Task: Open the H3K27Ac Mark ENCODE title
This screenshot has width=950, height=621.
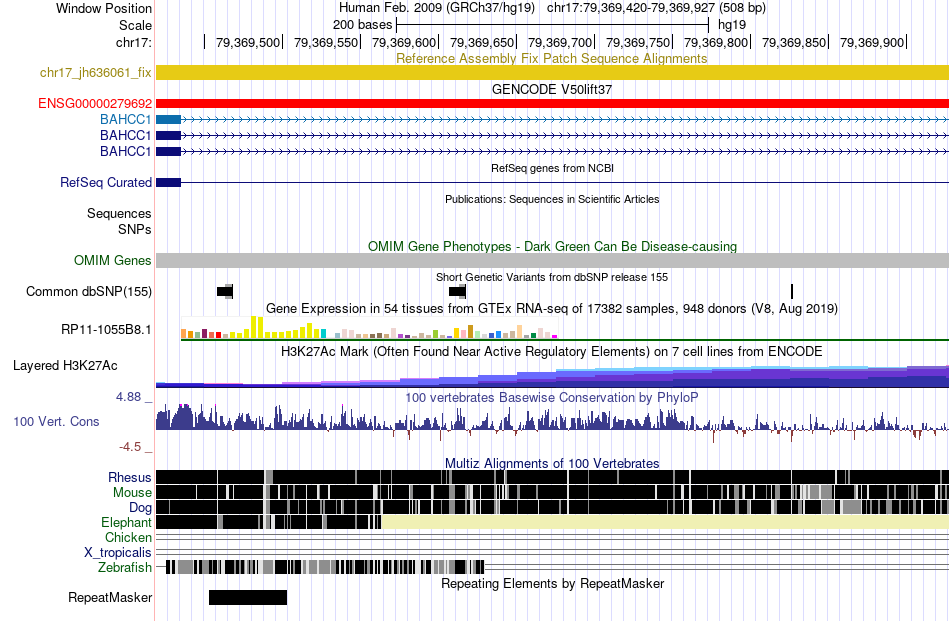Action: click(552, 352)
